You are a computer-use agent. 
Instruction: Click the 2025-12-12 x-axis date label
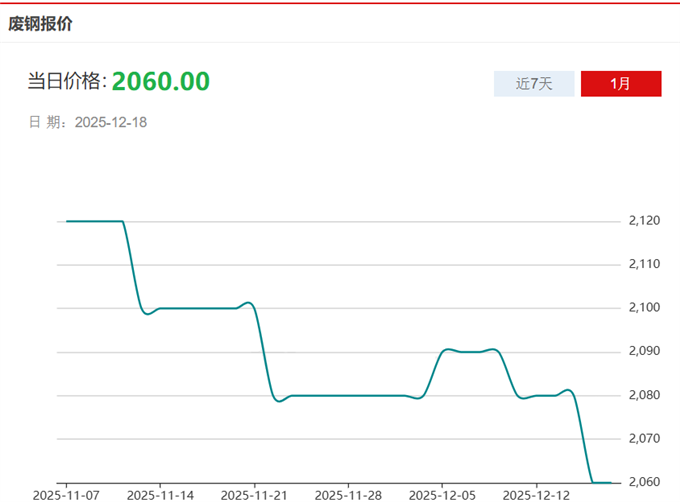pos(536,494)
